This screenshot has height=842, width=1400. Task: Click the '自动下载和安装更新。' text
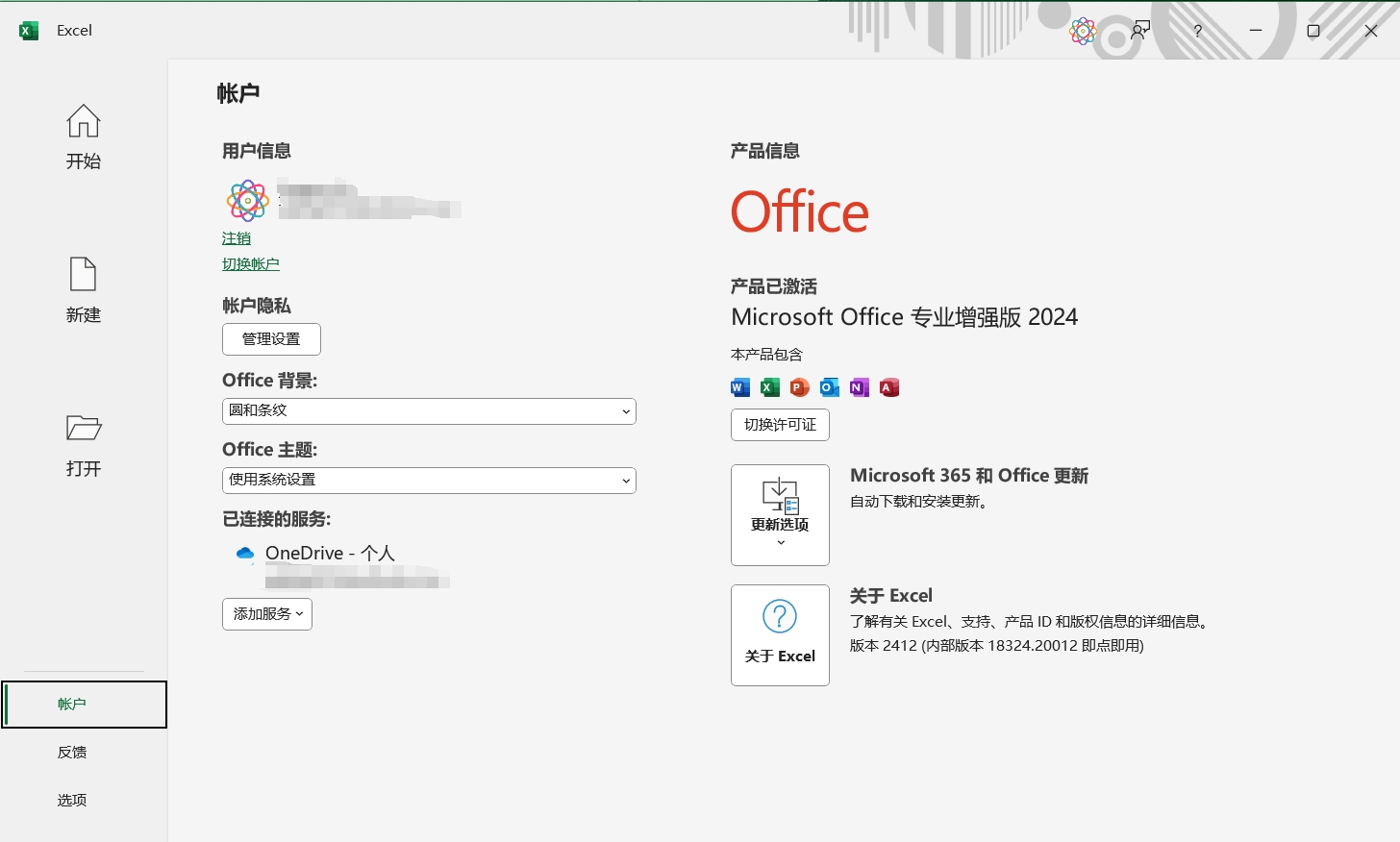click(x=921, y=502)
